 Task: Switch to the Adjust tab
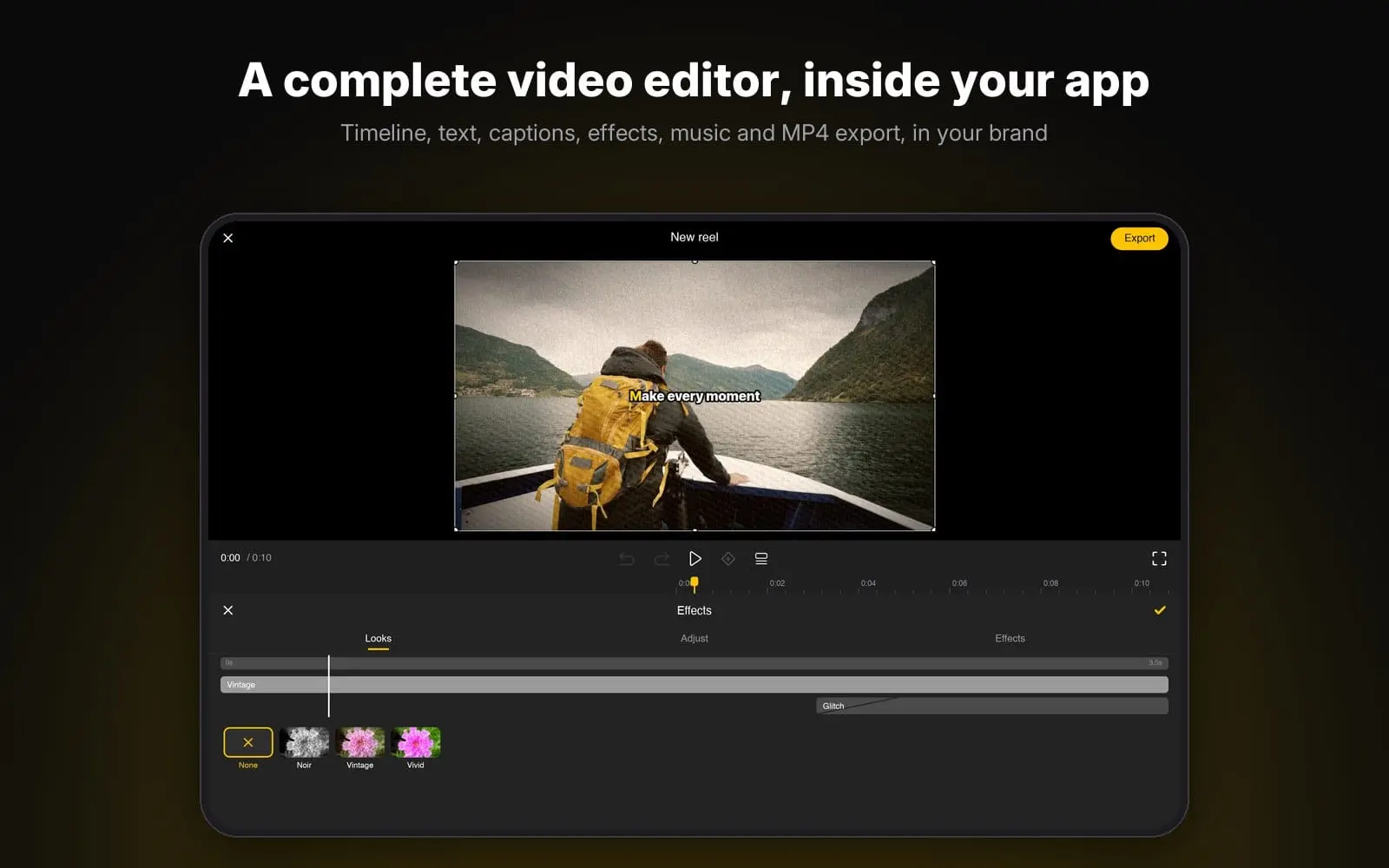(694, 639)
